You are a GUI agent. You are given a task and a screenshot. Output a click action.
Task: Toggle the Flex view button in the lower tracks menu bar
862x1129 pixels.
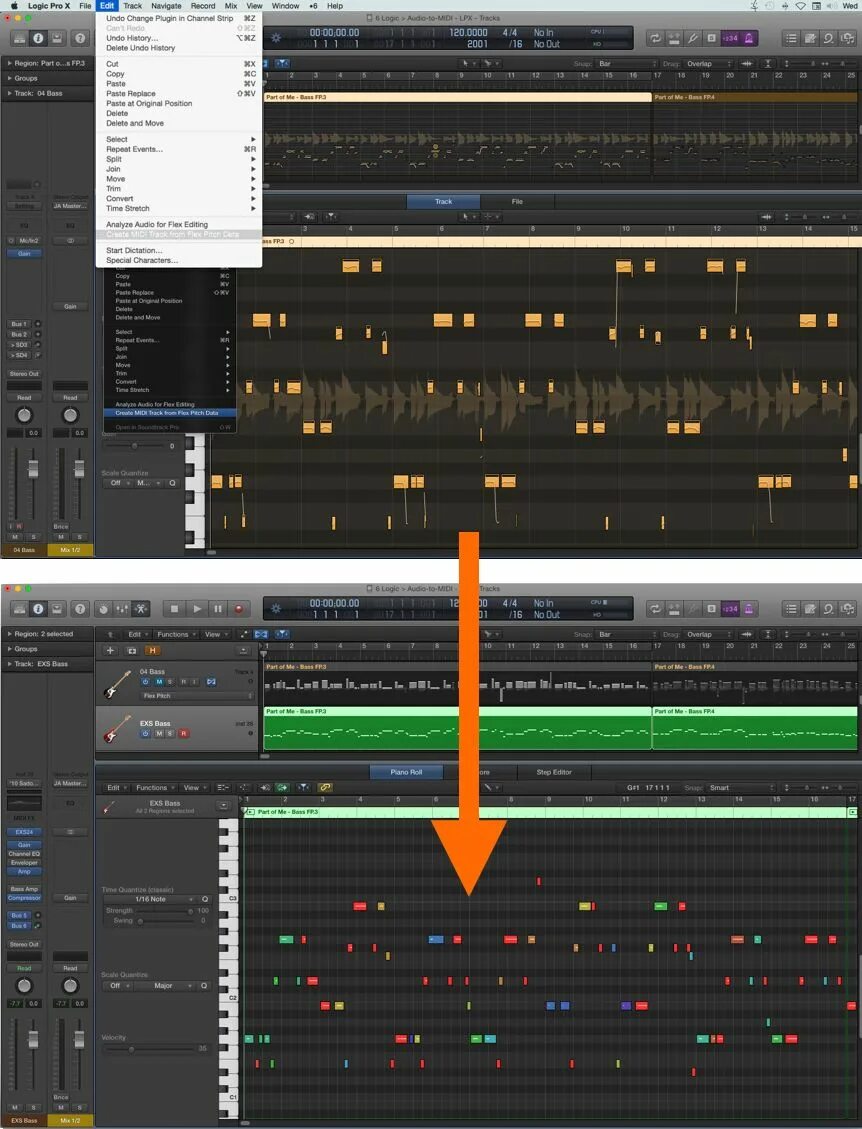[x=261, y=634]
